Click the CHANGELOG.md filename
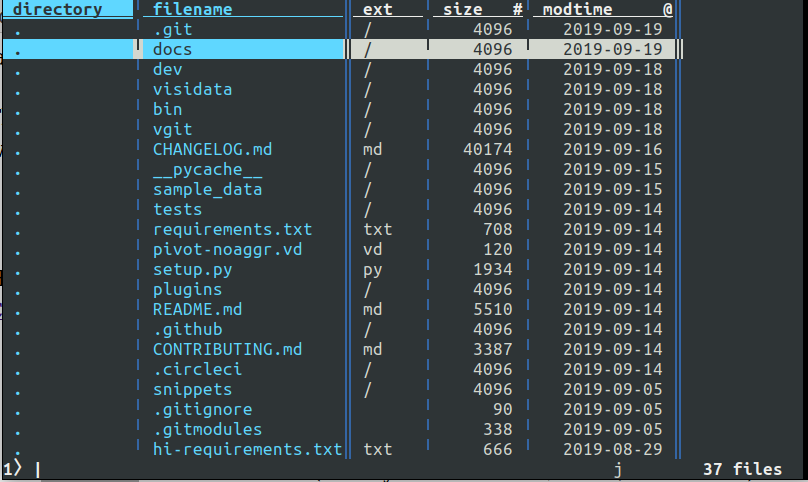Image resolution: width=808 pixels, height=482 pixels. click(x=212, y=149)
